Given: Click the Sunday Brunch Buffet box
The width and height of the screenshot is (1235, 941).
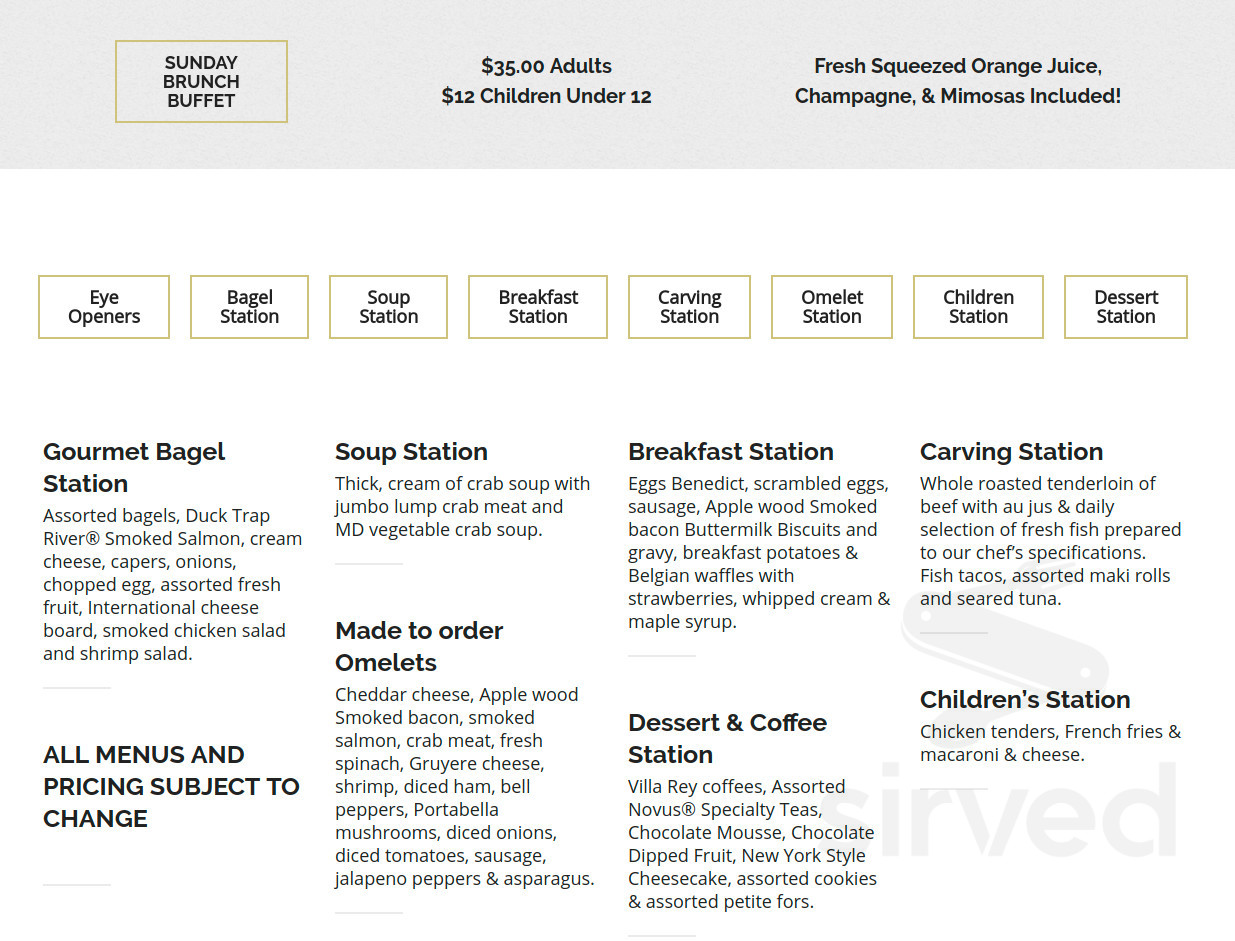Looking at the screenshot, I should 201,81.
